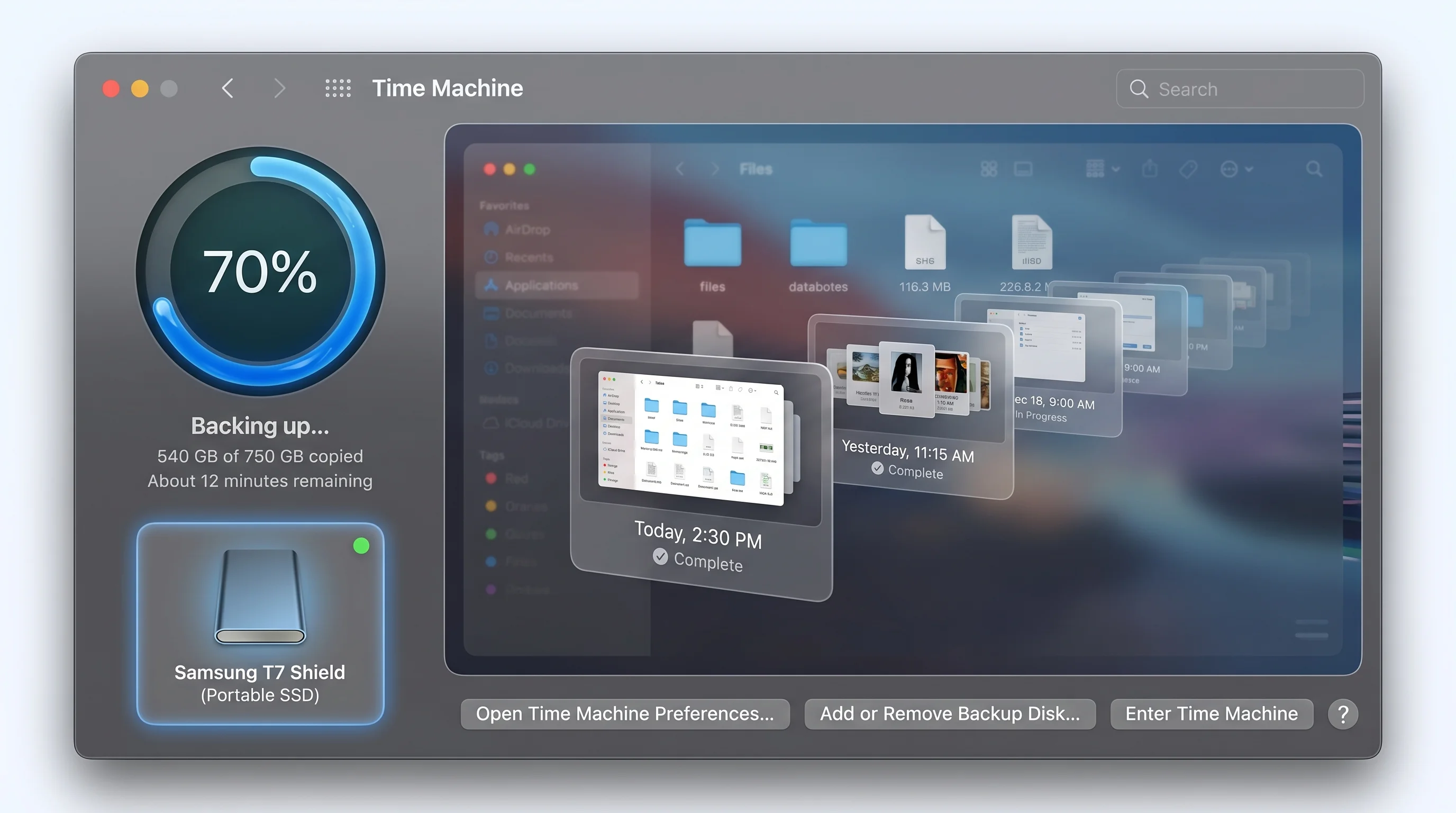Click Finder preview Tag icon
Image resolution: width=1456 pixels, height=813 pixels.
(x=1189, y=169)
